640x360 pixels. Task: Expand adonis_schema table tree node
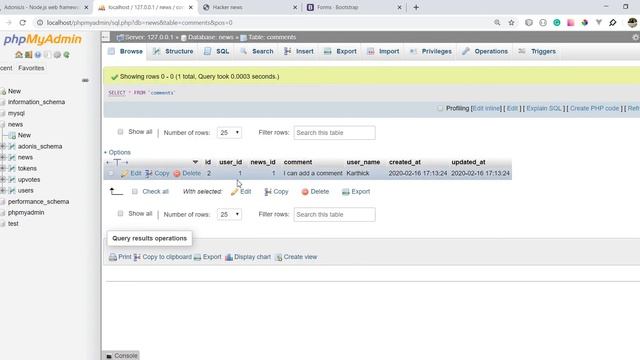(3, 146)
